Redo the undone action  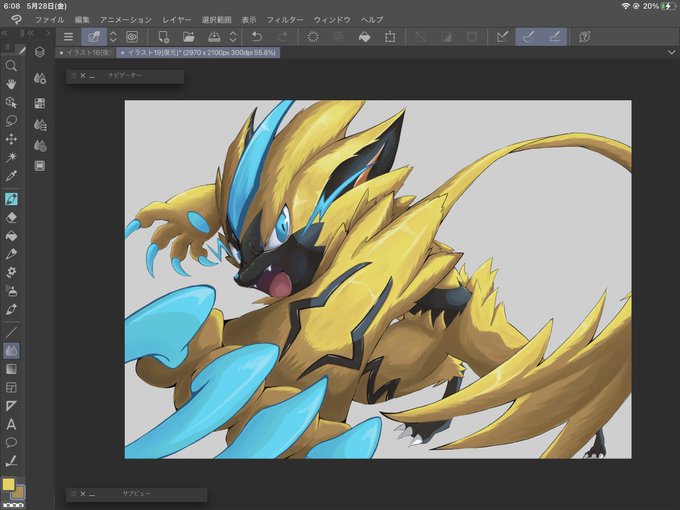(282, 37)
